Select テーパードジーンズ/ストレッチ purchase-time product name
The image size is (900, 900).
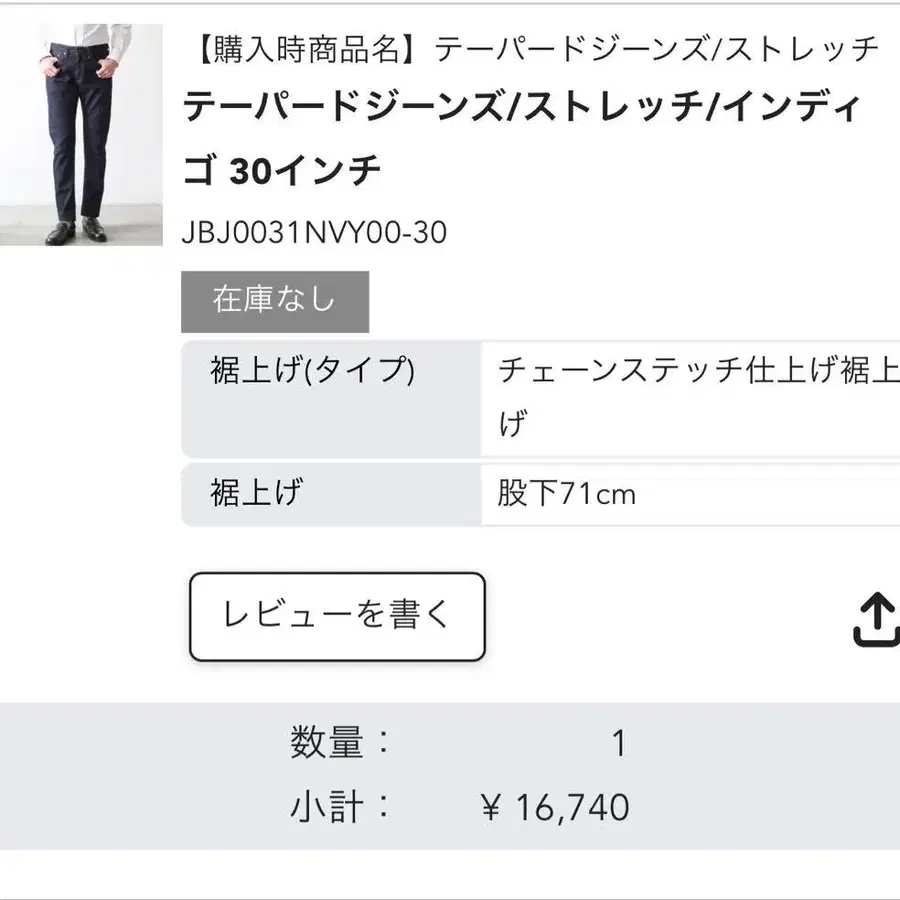point(655,47)
